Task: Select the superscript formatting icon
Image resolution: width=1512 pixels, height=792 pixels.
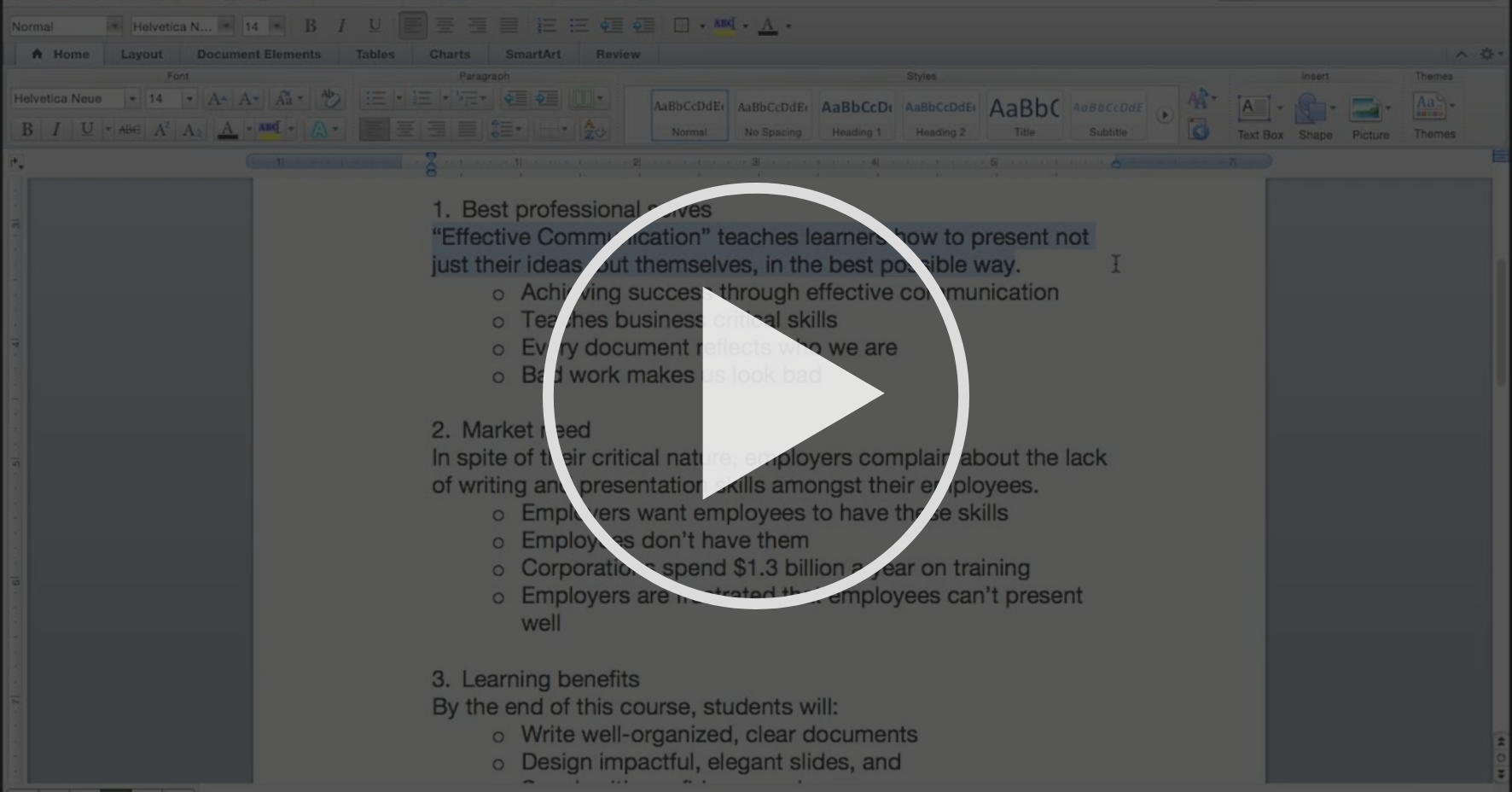Action: click(x=160, y=130)
